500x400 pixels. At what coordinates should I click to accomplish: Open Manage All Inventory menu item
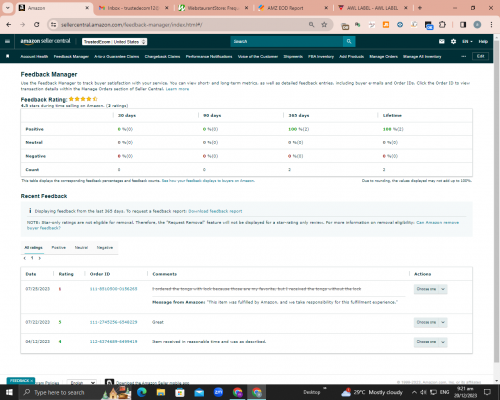[422, 56]
